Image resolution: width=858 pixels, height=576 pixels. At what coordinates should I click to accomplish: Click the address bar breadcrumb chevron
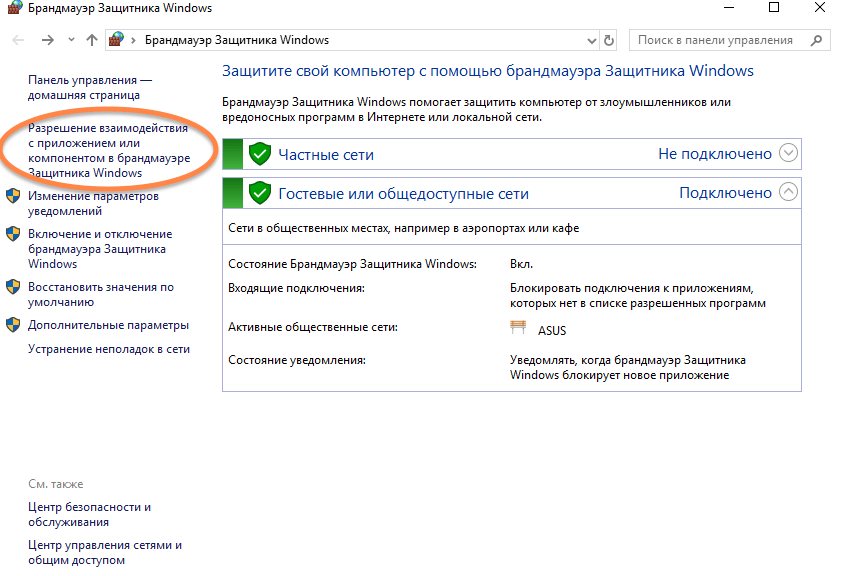point(133,40)
